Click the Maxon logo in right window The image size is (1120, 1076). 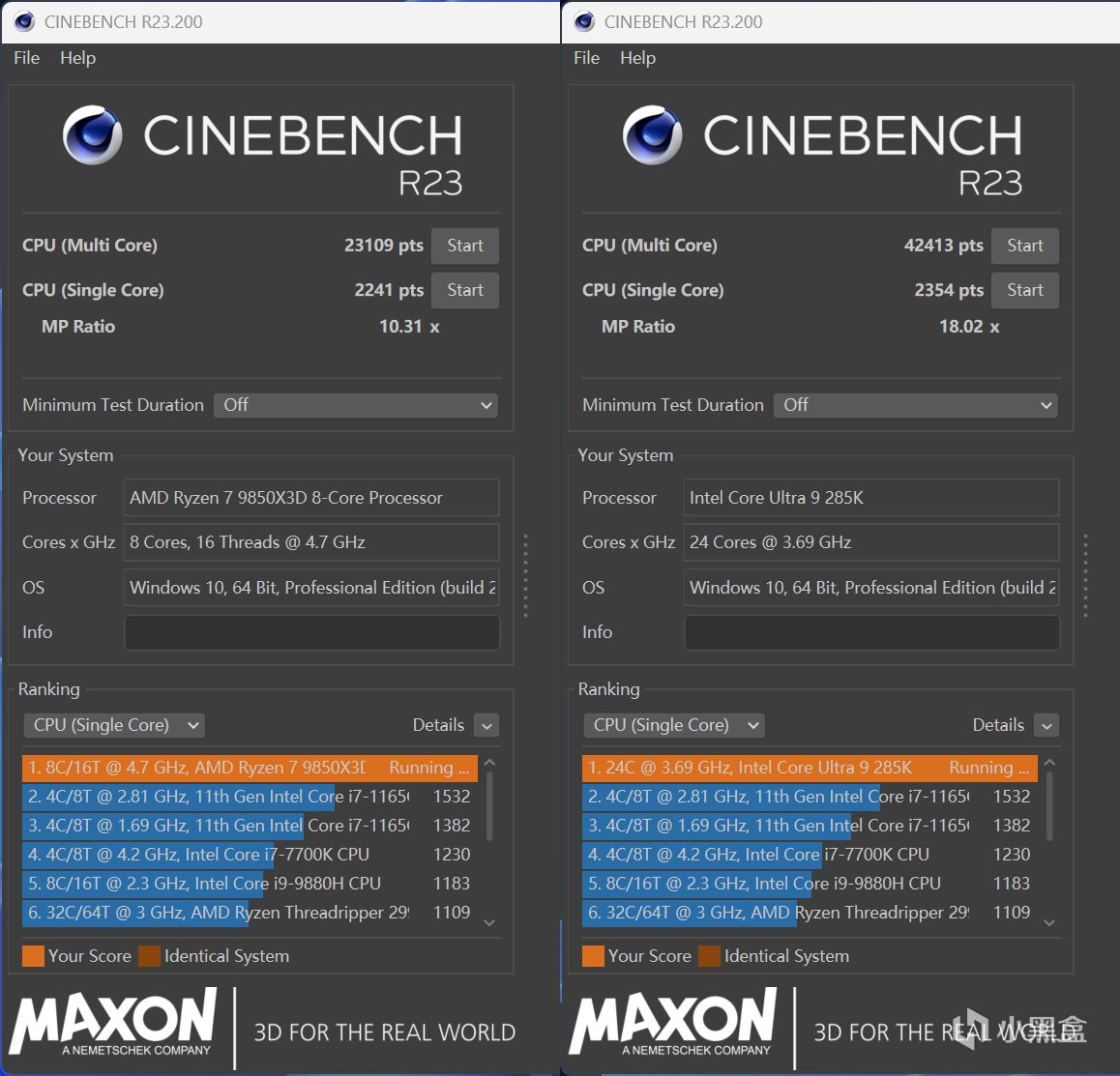673,1022
